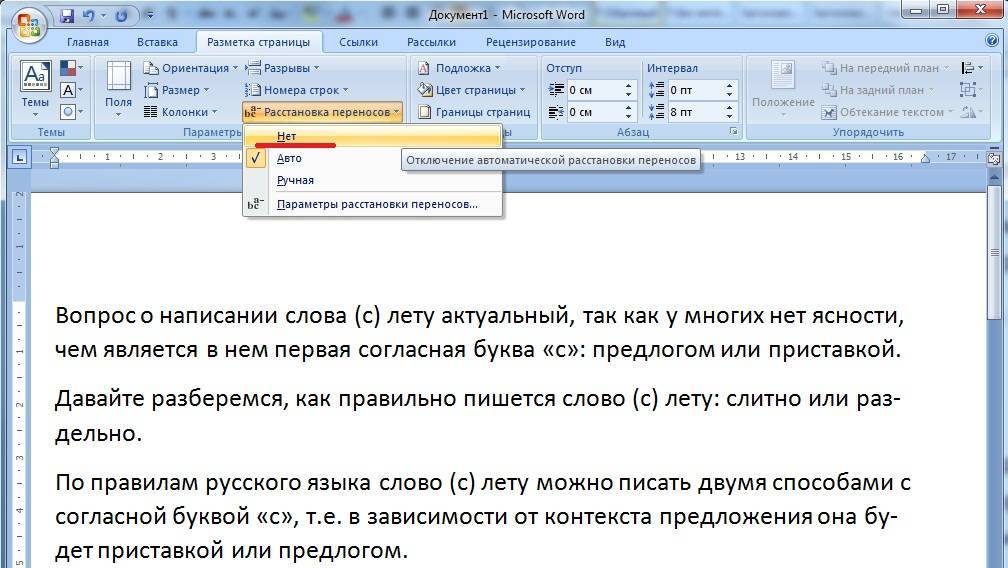
Task: Select Ручная hyphenation option
Action: pos(373,180)
